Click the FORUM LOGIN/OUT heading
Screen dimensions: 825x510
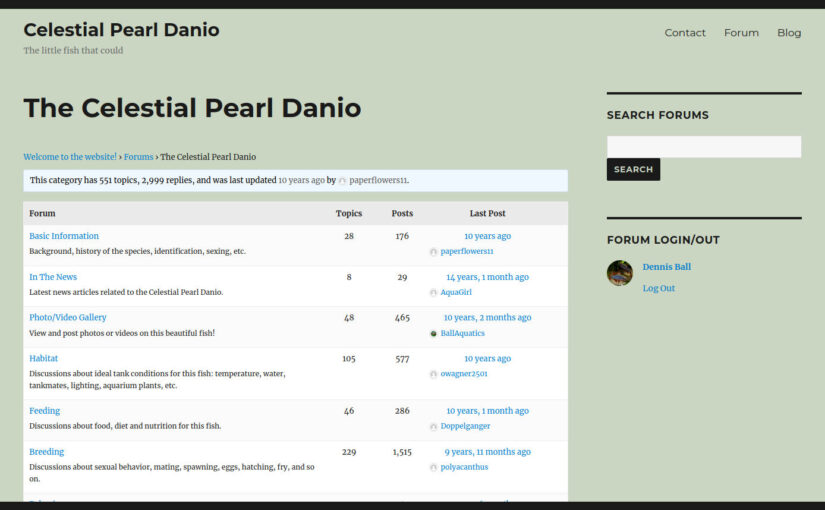pyautogui.click(x=663, y=240)
